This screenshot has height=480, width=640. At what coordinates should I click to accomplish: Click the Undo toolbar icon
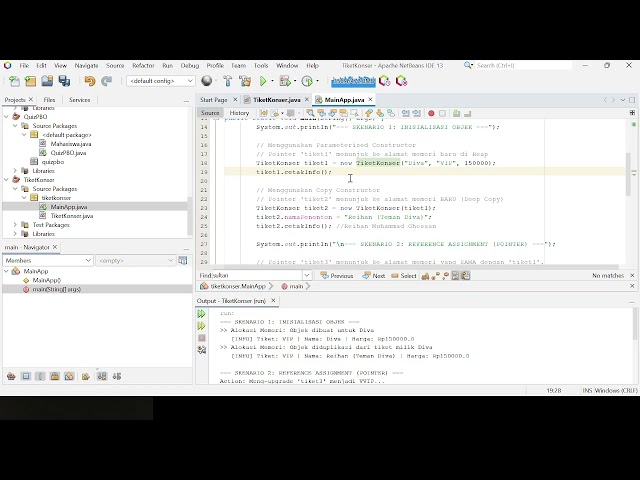(x=89, y=81)
